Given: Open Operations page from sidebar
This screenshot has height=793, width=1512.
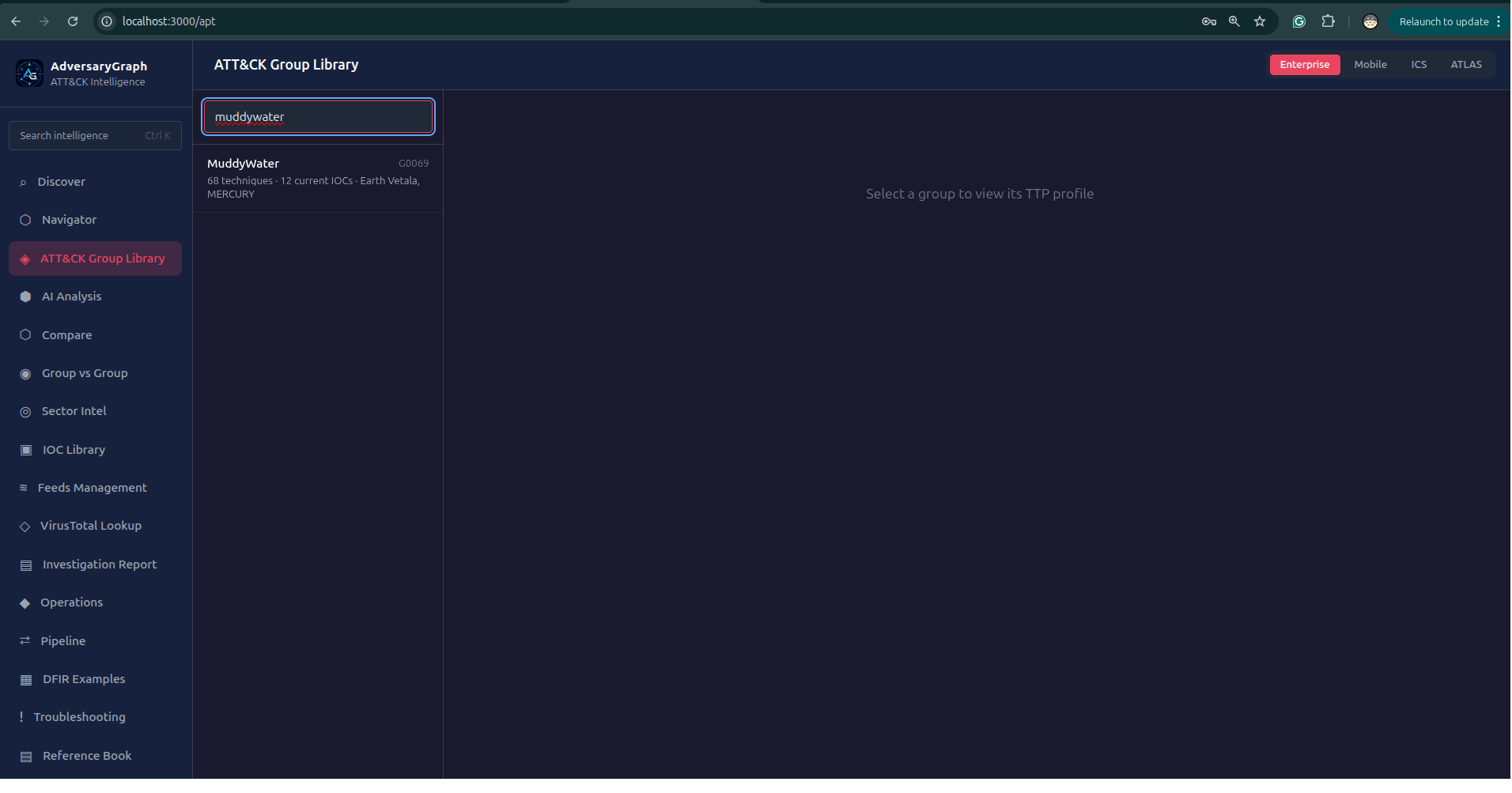Looking at the screenshot, I should click(95, 602).
